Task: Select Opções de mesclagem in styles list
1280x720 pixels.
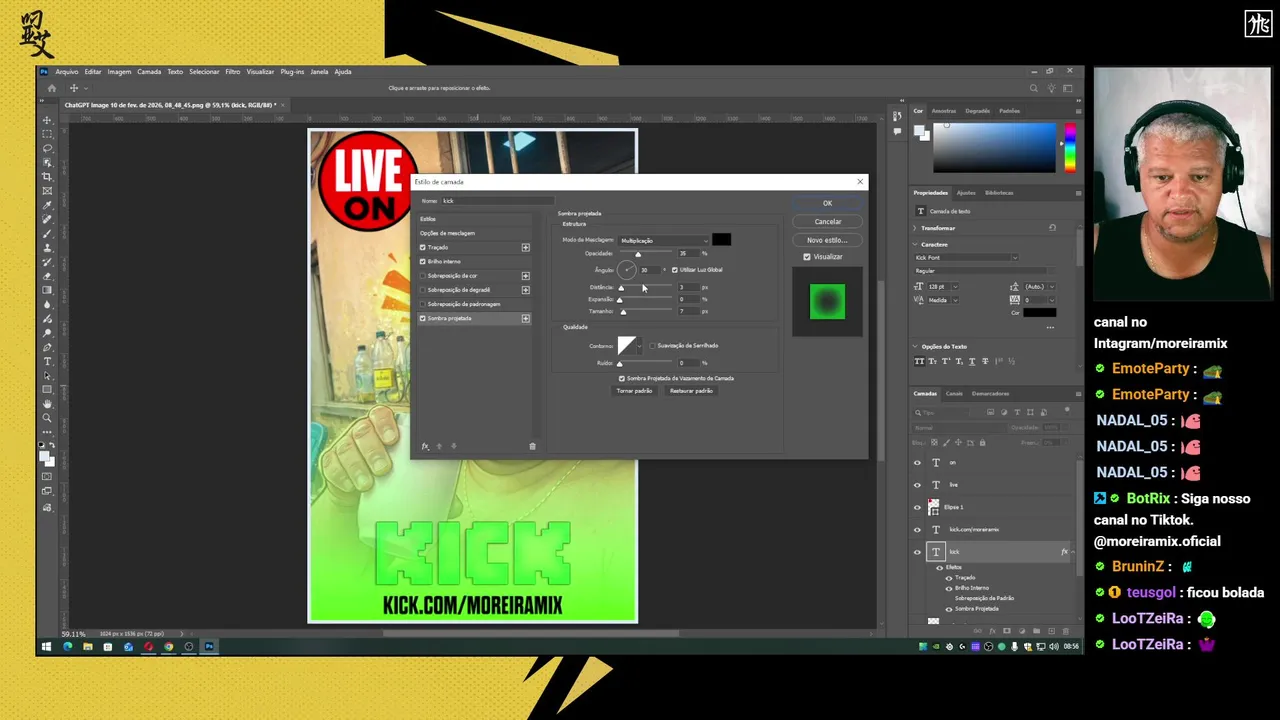Action: point(447,233)
